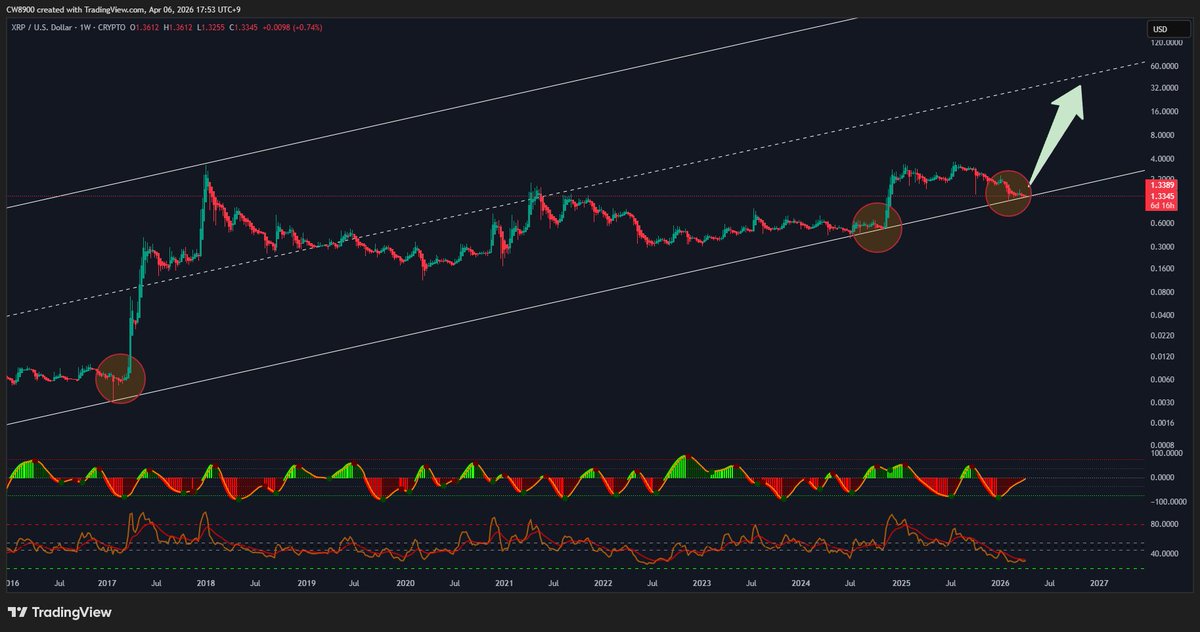The height and width of the screenshot is (632, 1200).
Task: Select the red circle on the latest candles
Action: point(1010,195)
